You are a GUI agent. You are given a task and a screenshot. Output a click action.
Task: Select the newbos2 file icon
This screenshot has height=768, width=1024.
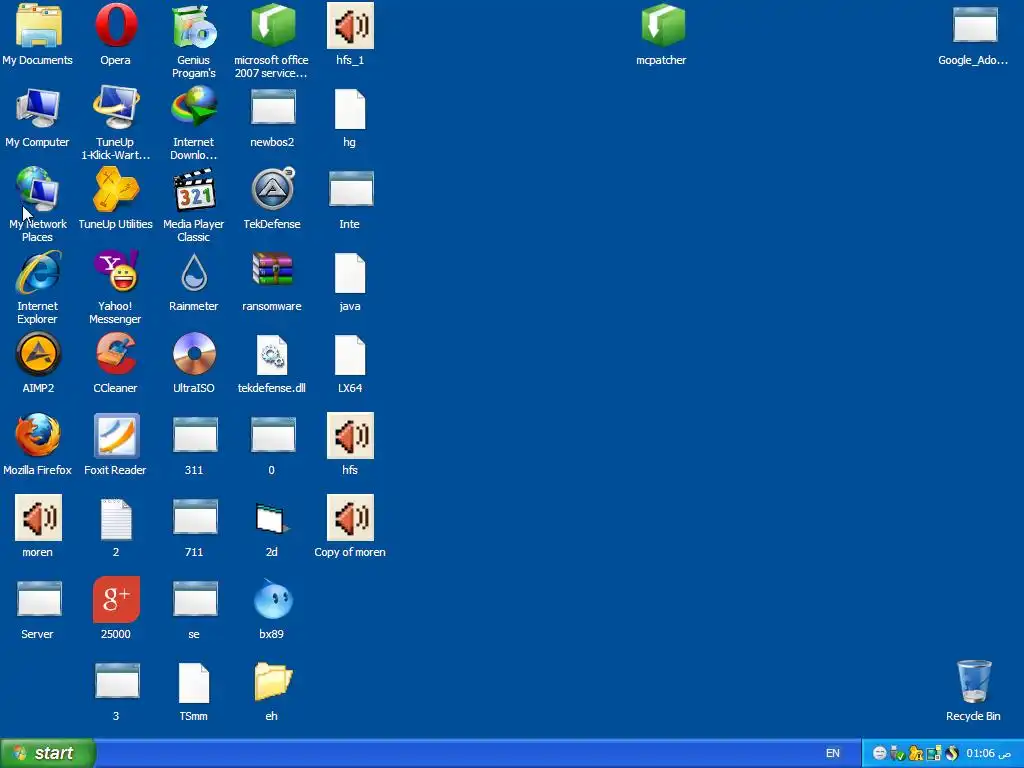coord(273,107)
